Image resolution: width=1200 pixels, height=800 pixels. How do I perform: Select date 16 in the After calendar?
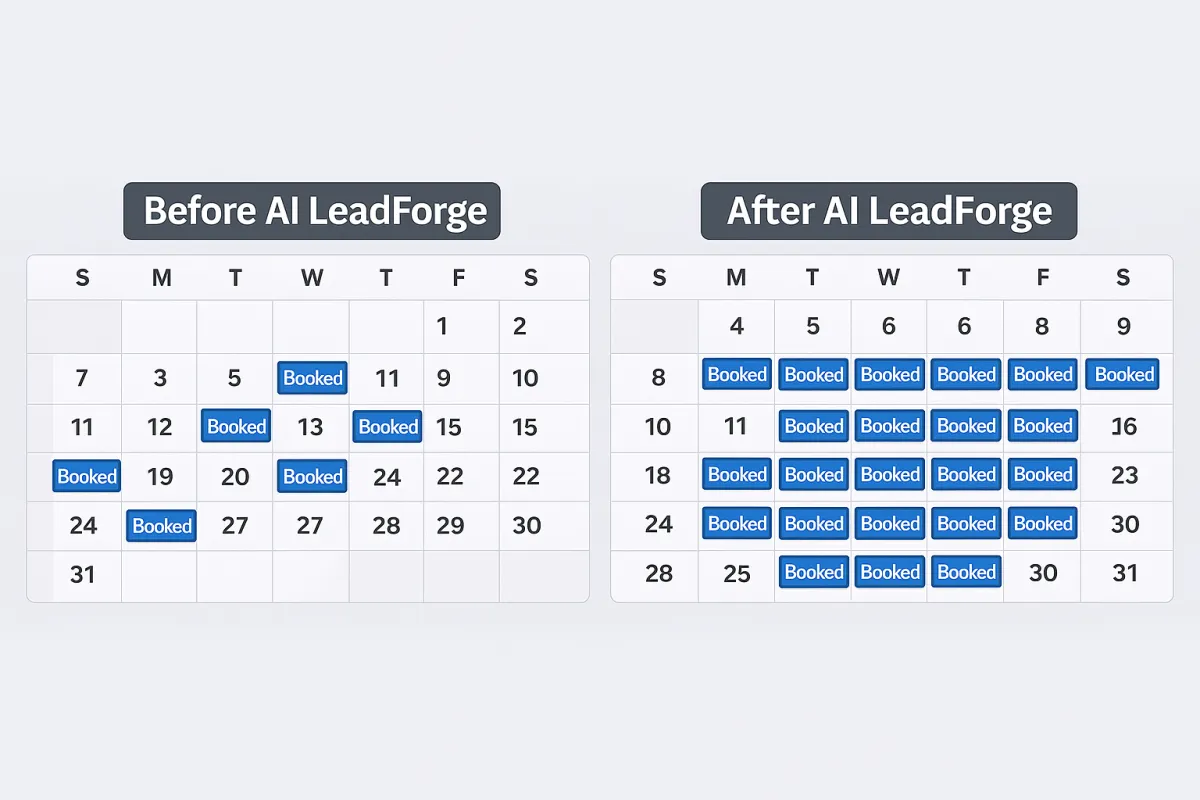pos(1125,427)
